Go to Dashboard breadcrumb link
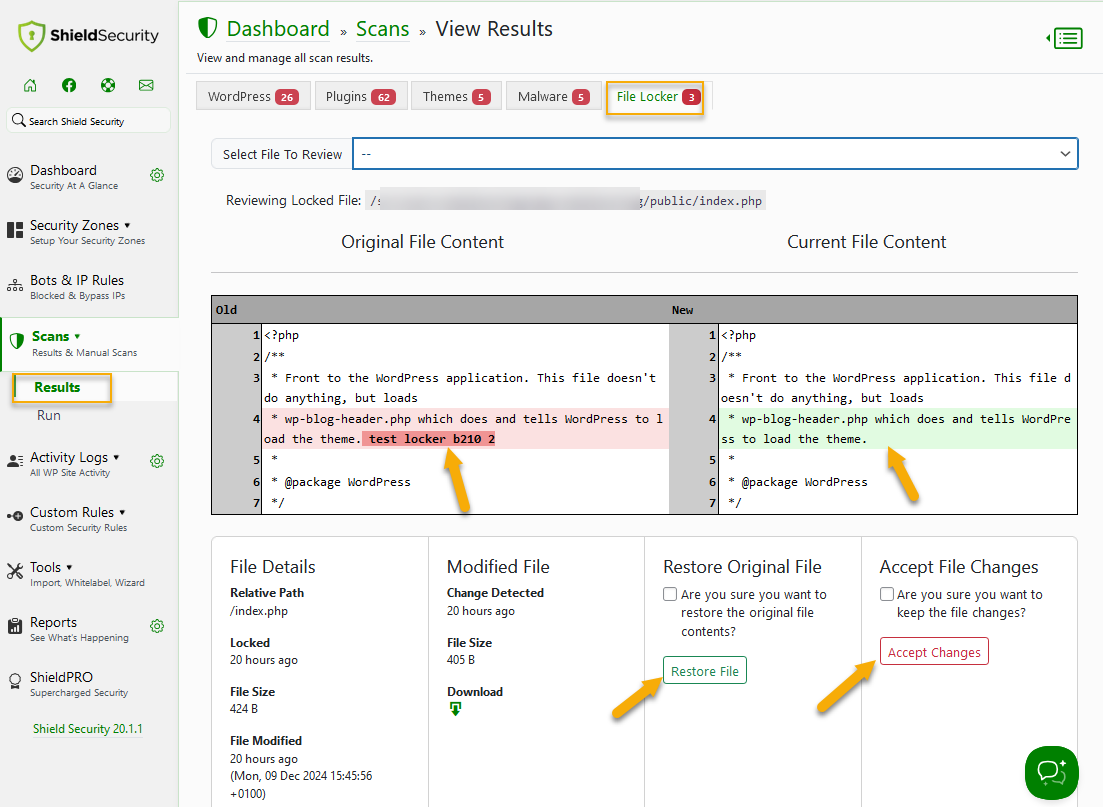This screenshot has height=807, width=1103. [278, 29]
